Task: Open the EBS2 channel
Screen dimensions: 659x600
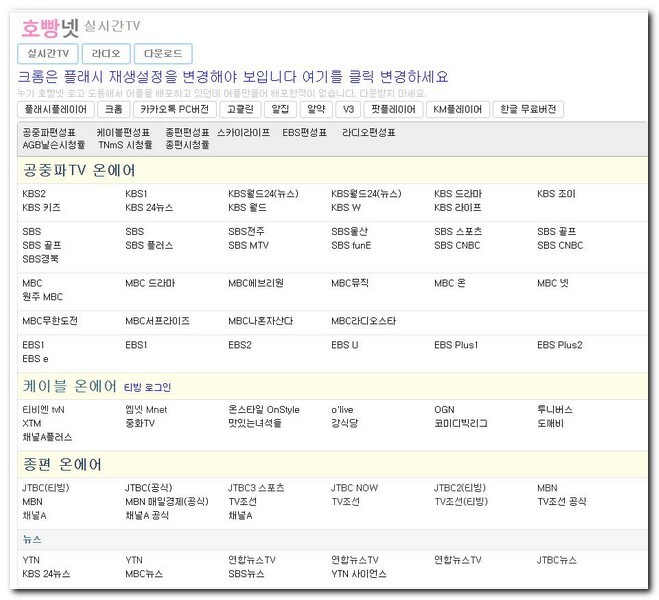Action: (240, 345)
